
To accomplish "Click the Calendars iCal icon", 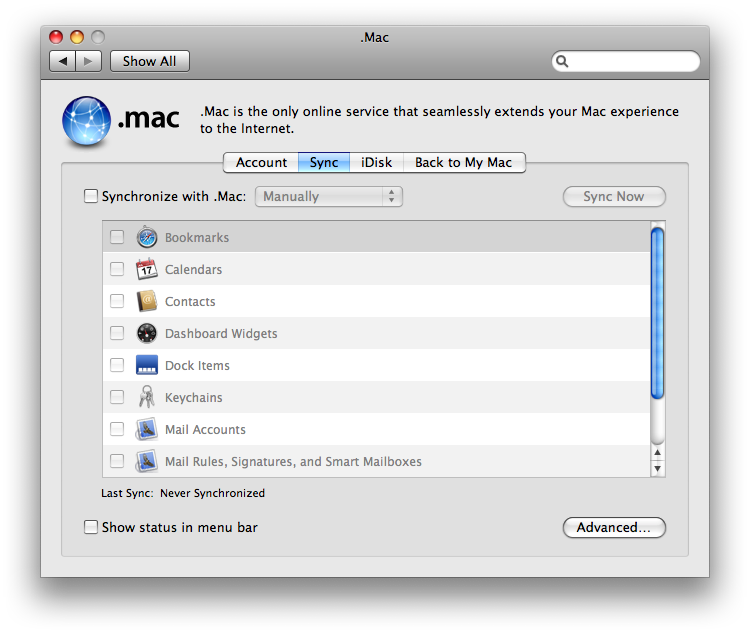I will coord(146,269).
